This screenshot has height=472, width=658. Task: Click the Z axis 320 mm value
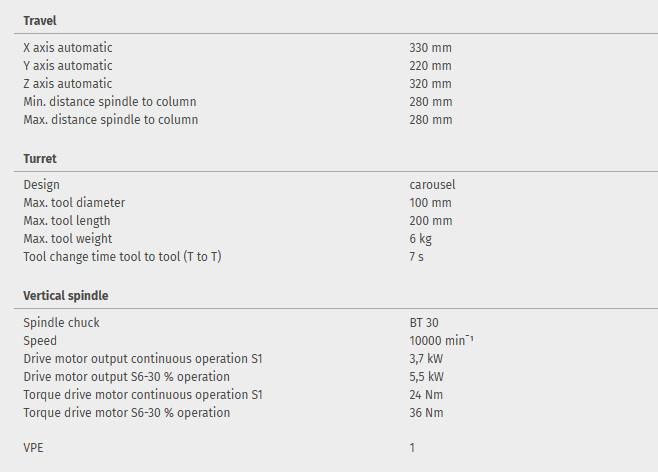(x=430, y=84)
